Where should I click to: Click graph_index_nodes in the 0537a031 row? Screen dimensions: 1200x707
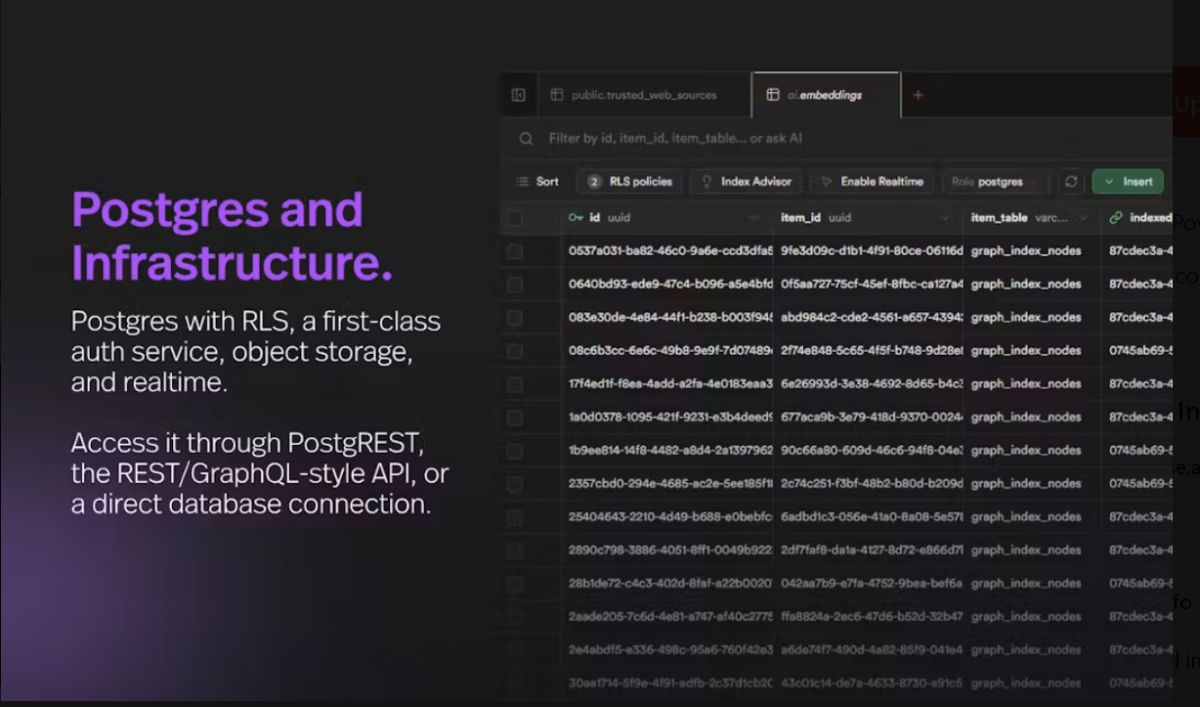1026,251
